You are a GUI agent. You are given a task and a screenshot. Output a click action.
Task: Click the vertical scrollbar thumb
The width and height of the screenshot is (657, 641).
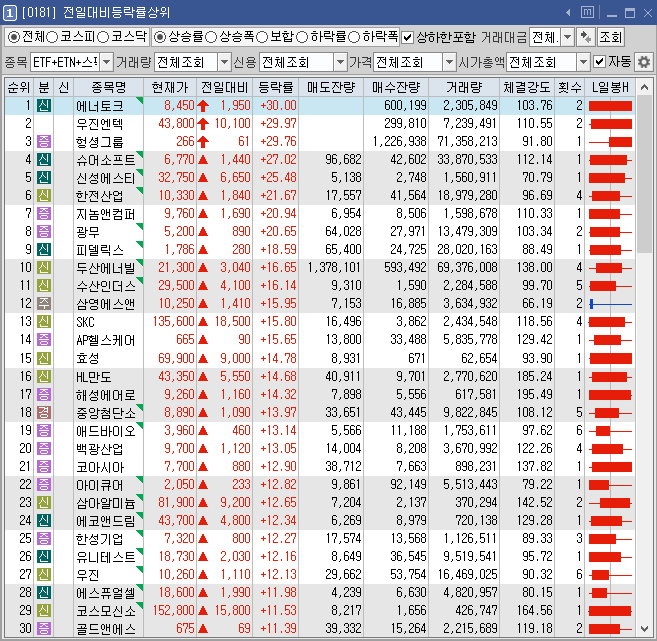tap(644, 175)
